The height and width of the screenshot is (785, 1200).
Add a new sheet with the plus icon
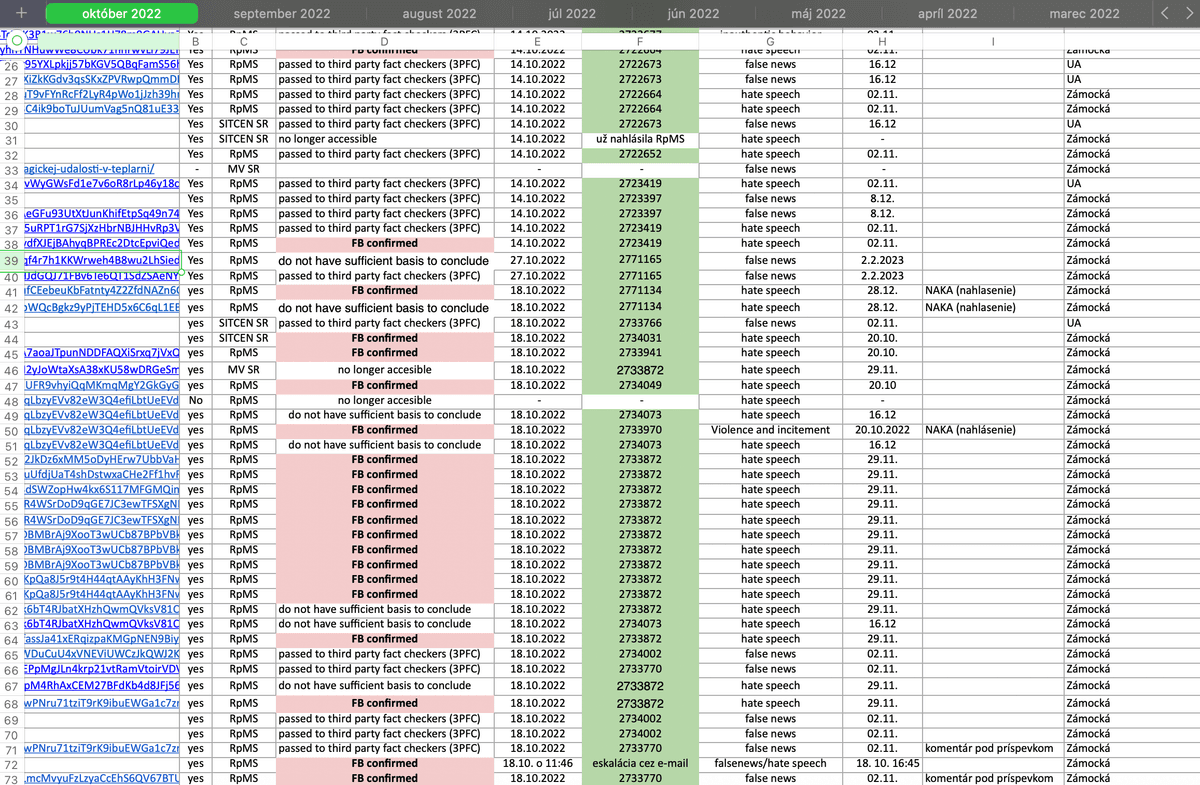21,14
